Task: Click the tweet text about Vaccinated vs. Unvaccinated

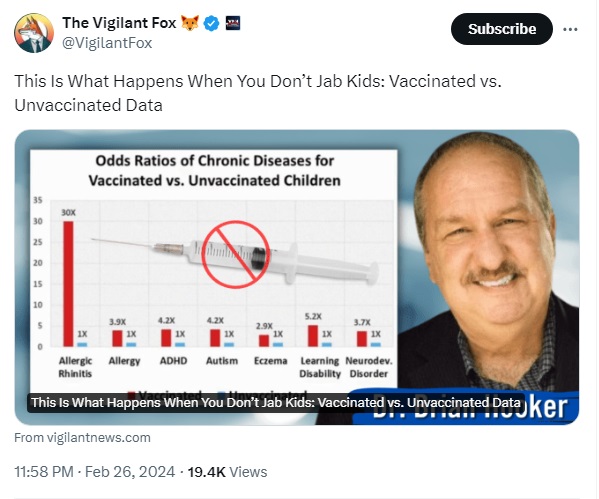Action: [258, 93]
